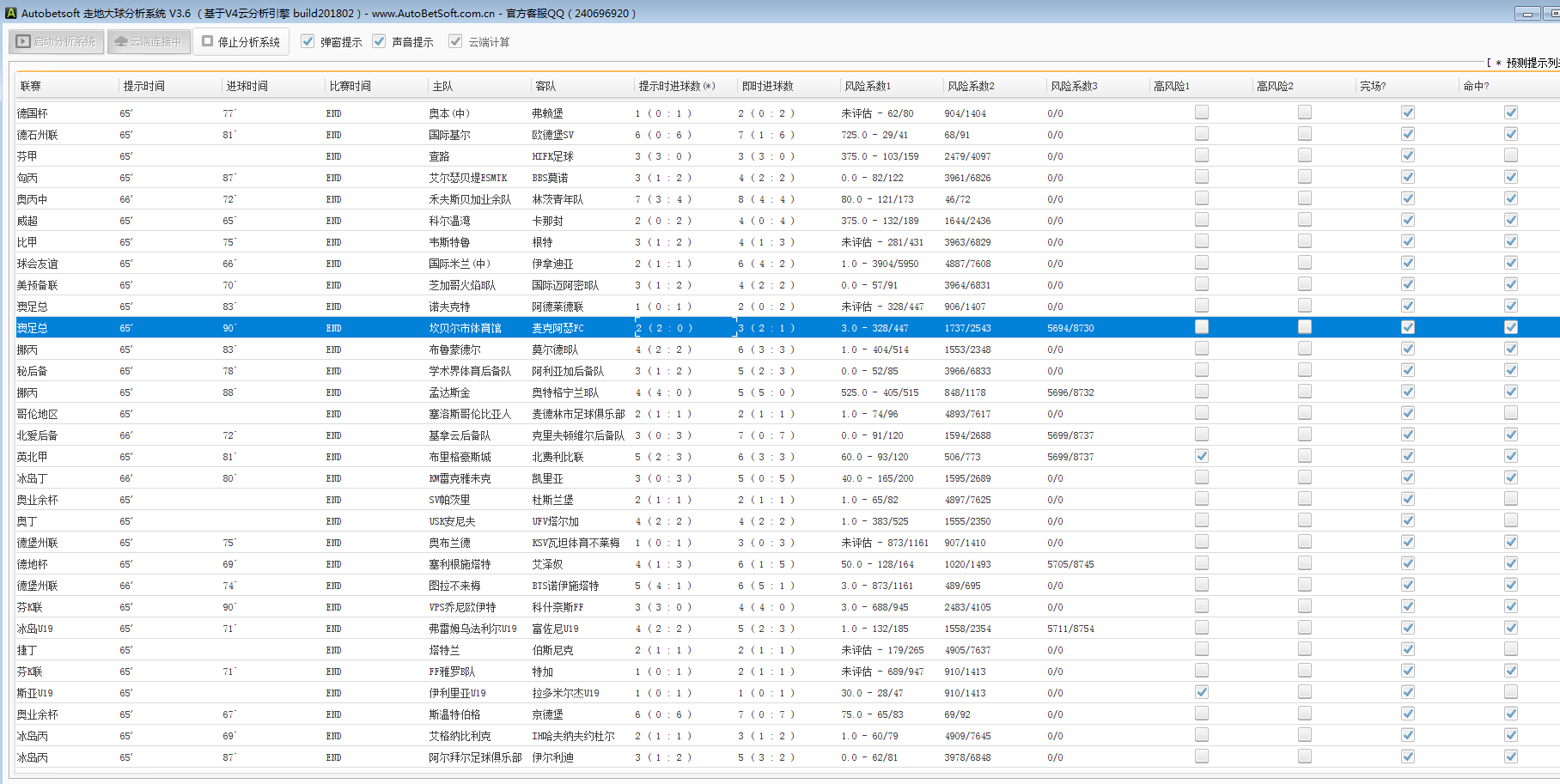Screen dimensions: 1560x784
Task: Disable the 声音提示 checkbox
Action: (x=379, y=41)
